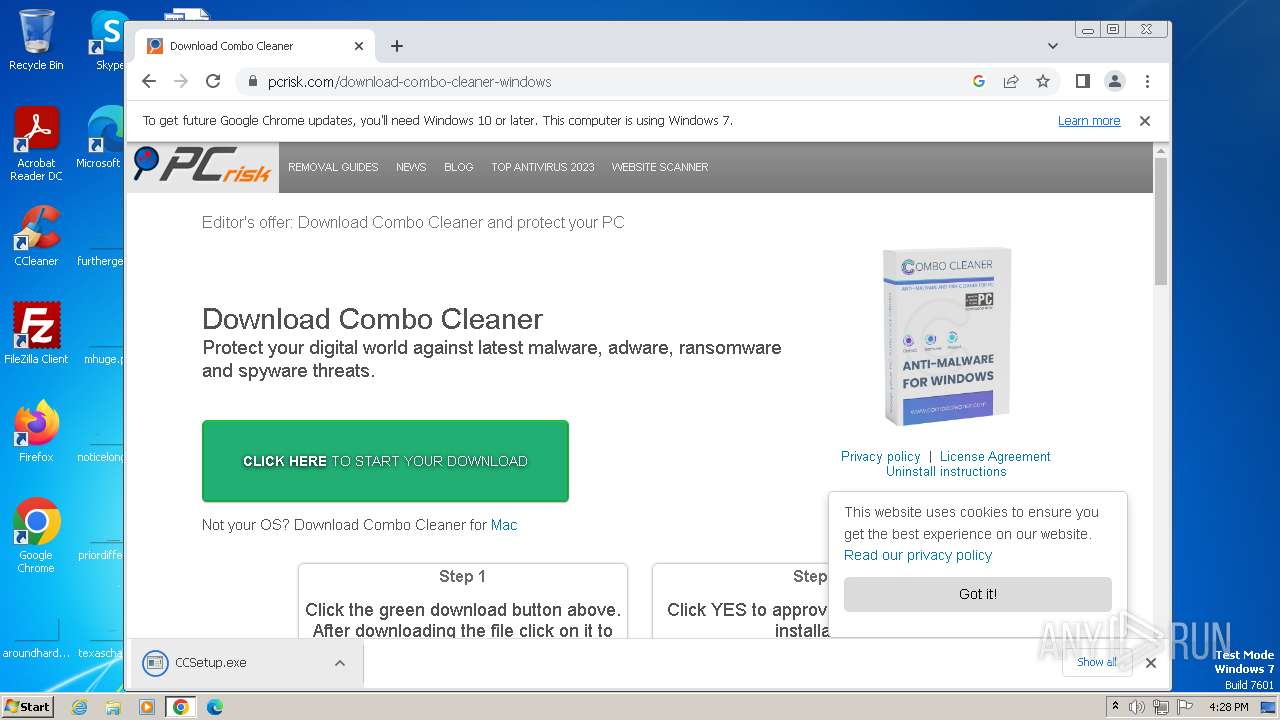Open Internet Explorer from the taskbar

[x=80, y=707]
